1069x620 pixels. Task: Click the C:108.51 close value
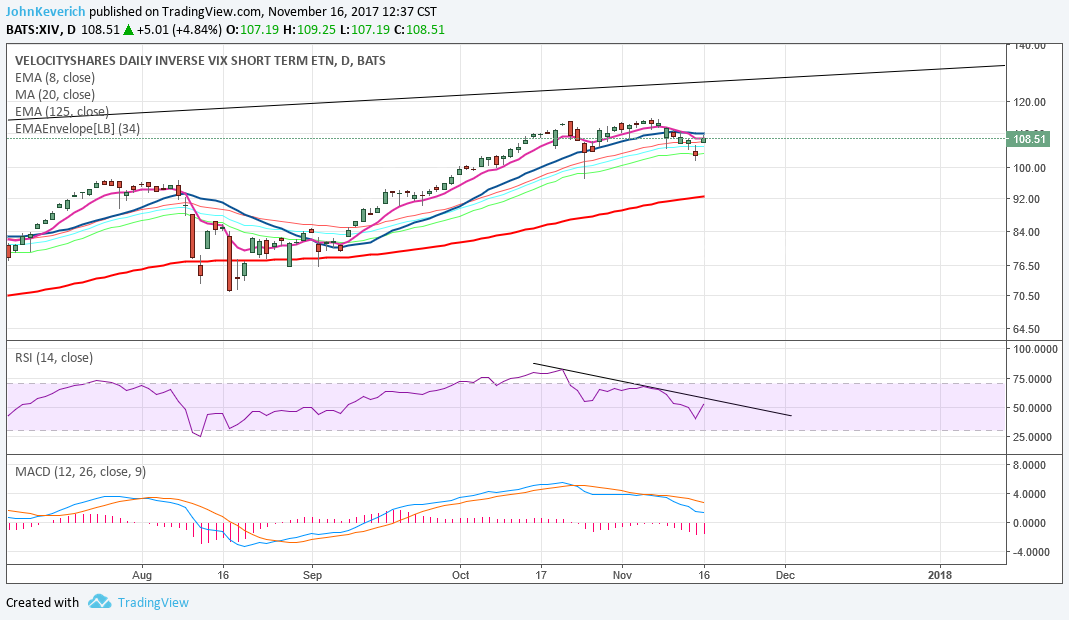coord(419,30)
